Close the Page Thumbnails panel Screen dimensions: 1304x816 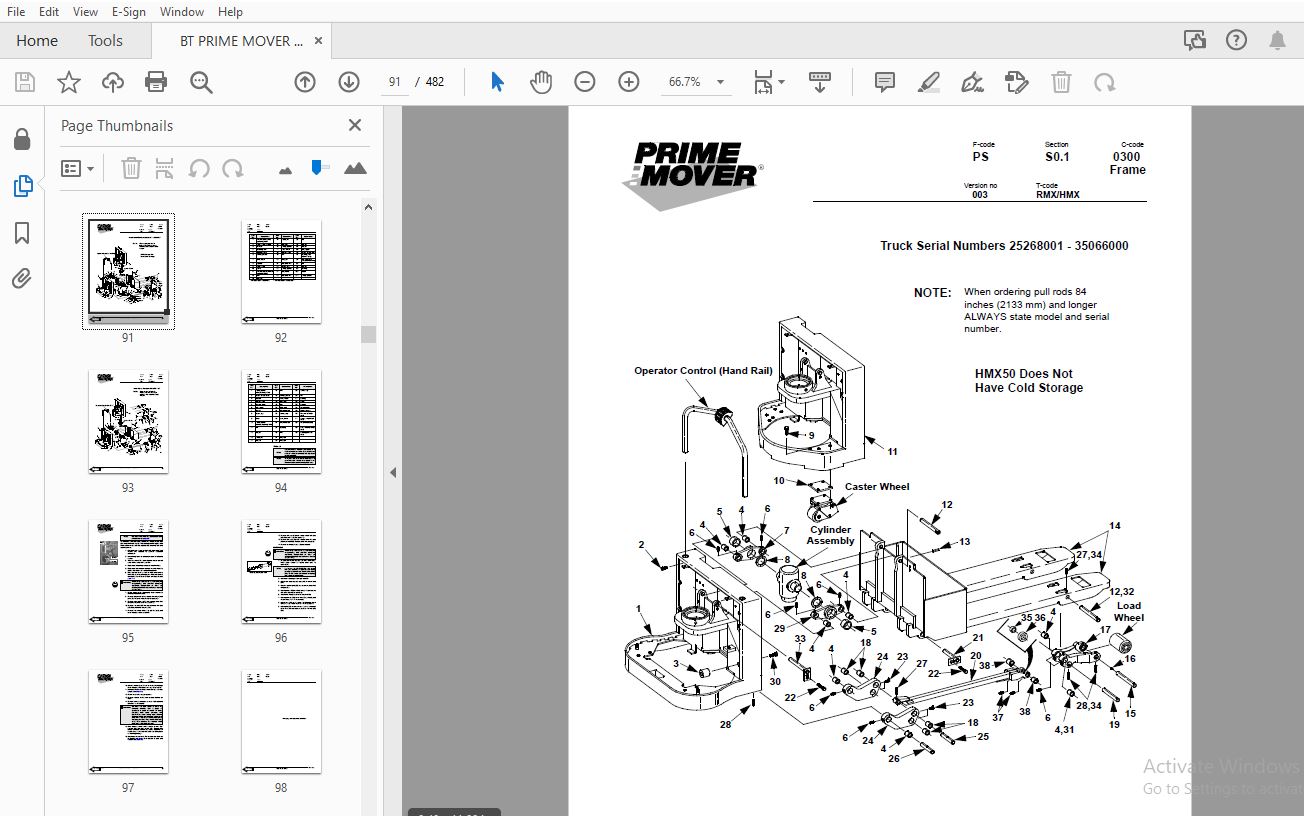(354, 125)
